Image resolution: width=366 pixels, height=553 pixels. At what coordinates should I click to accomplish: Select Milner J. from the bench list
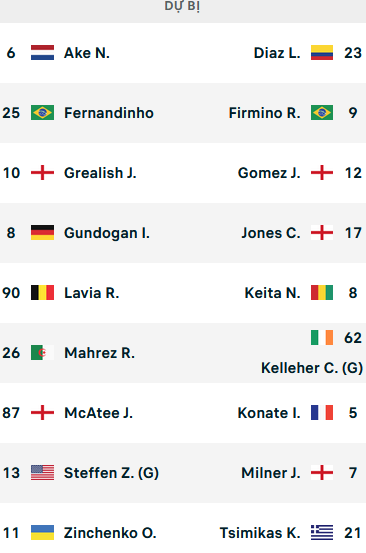point(271,473)
